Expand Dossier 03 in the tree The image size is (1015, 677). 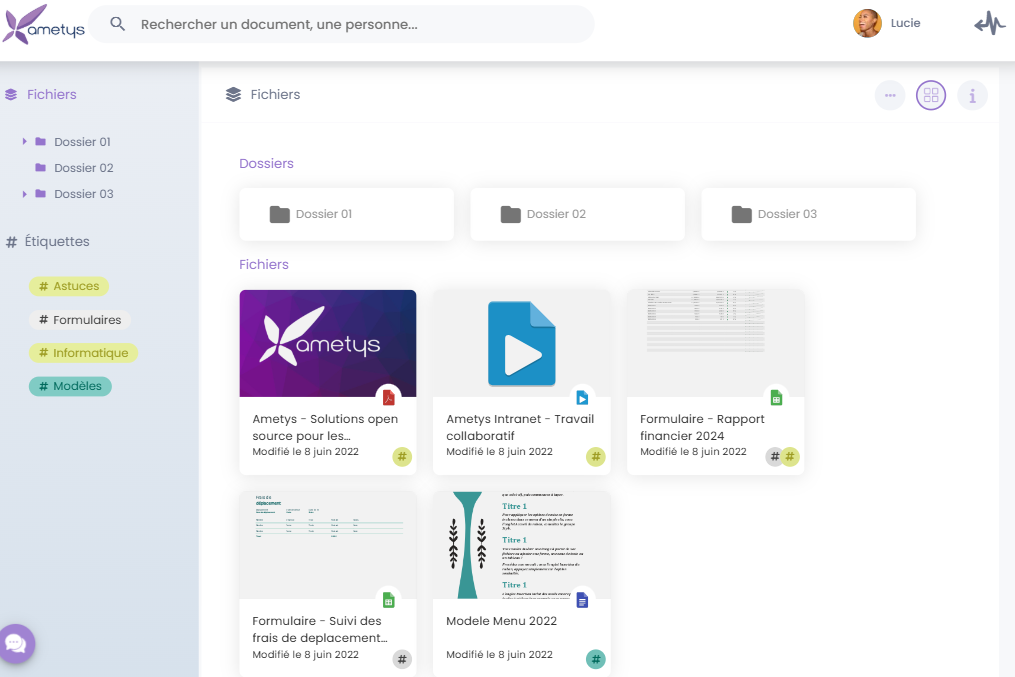[x=25, y=194]
